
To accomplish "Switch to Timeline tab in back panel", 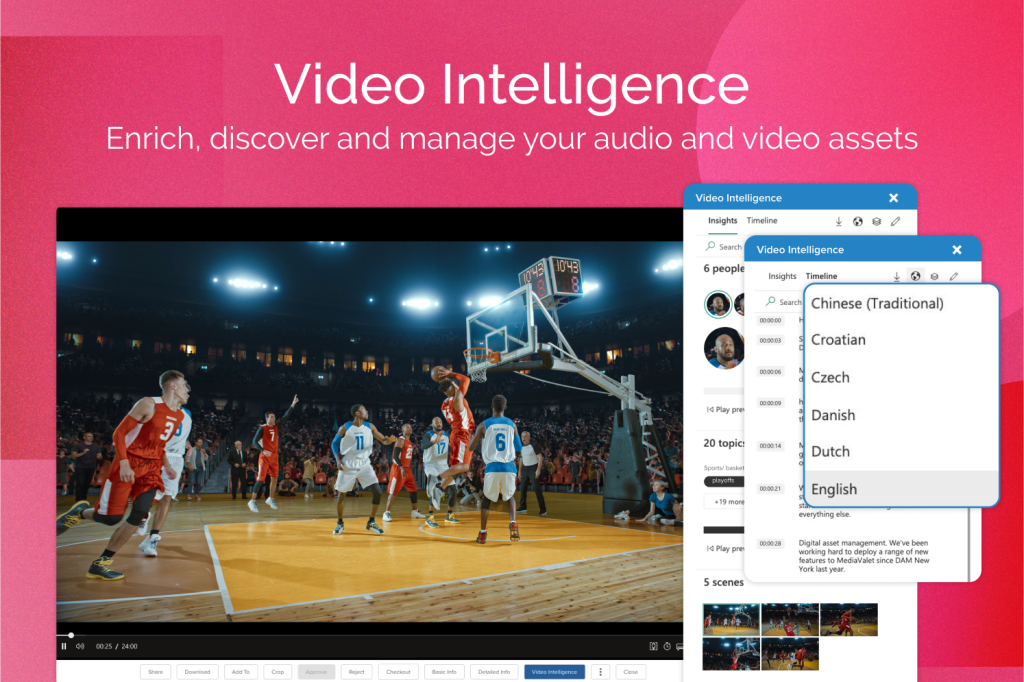I will coord(762,221).
